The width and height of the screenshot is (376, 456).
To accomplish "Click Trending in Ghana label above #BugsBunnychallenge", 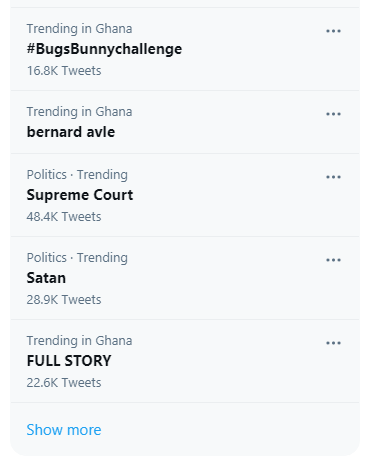I will tap(79, 29).
